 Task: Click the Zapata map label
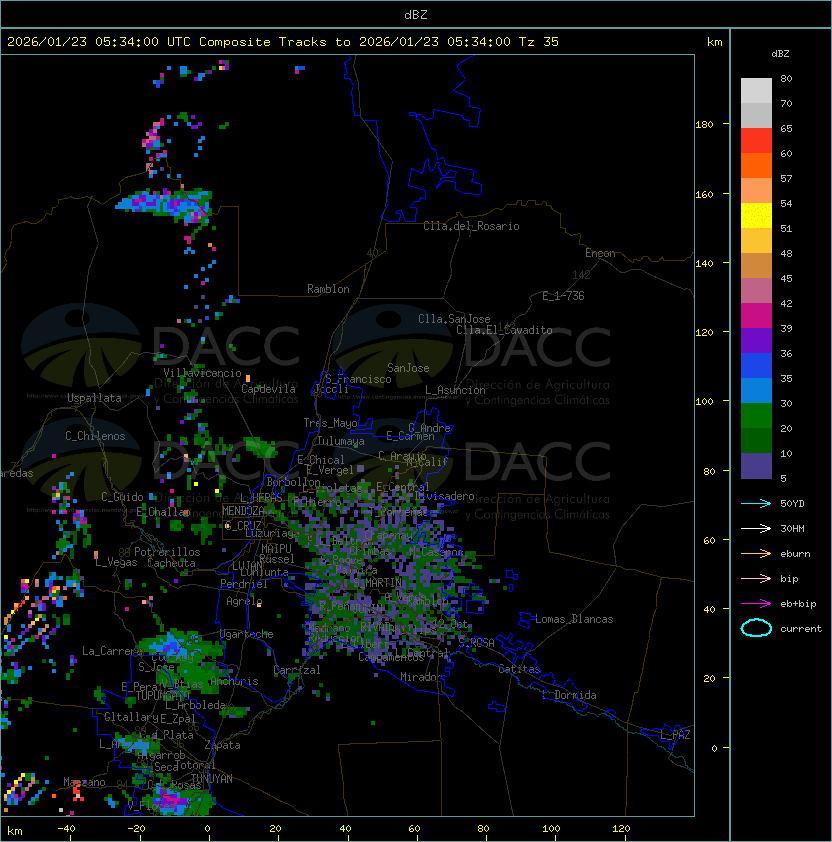click(x=222, y=745)
